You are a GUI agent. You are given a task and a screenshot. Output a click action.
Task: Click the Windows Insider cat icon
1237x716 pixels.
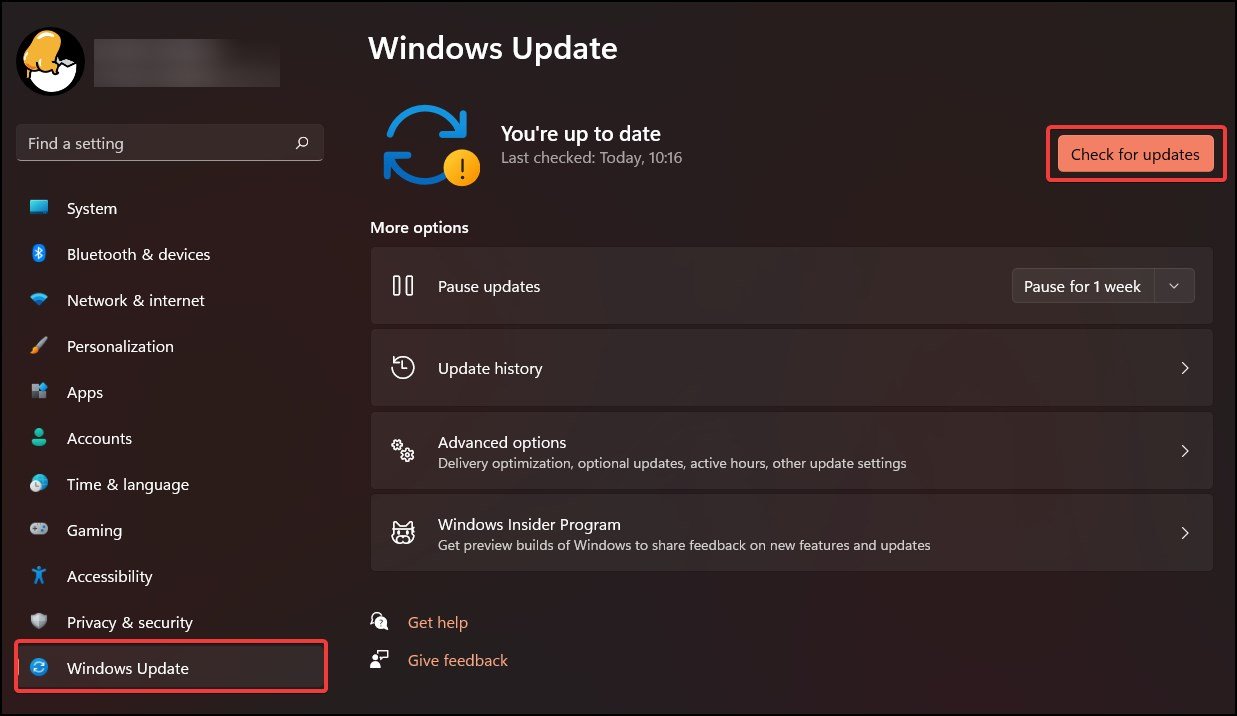(x=403, y=532)
